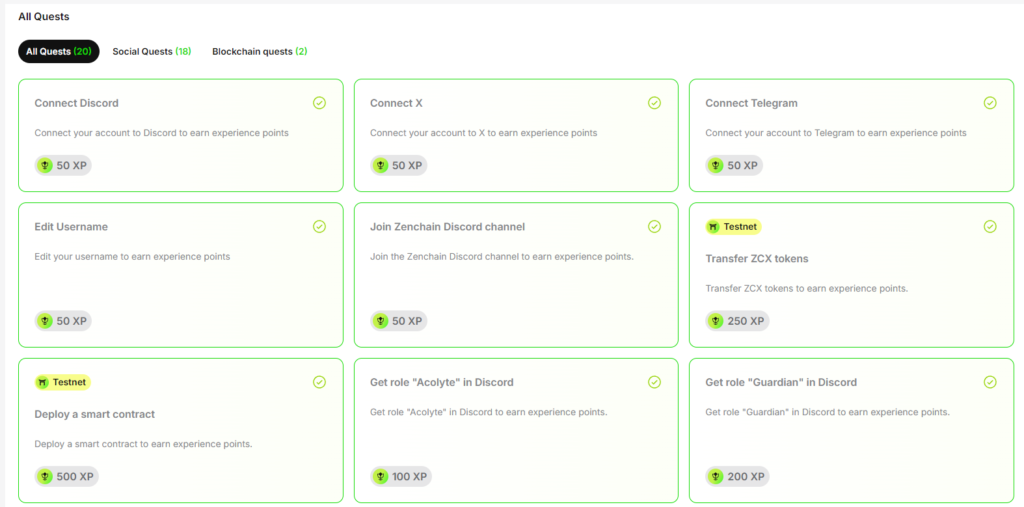Screen dimensions: 1024x507
Task: Select the All Quests tab
Action: [x=58, y=51]
